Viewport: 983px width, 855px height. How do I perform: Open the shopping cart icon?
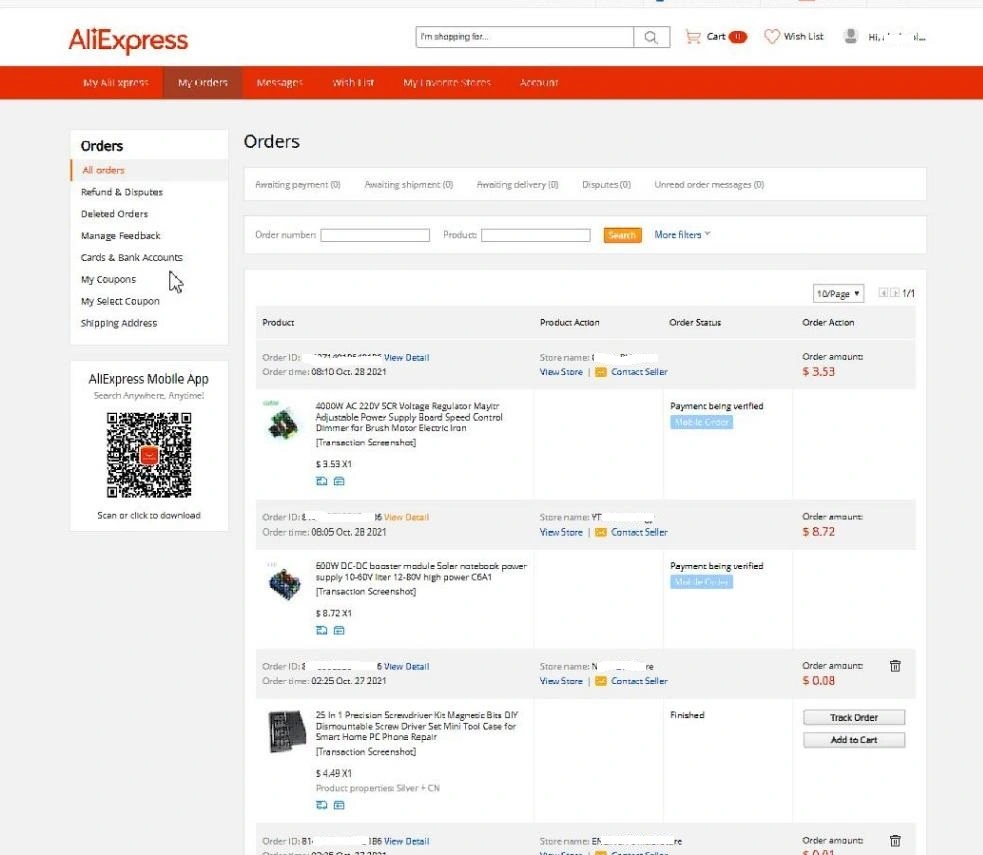[x=693, y=37]
